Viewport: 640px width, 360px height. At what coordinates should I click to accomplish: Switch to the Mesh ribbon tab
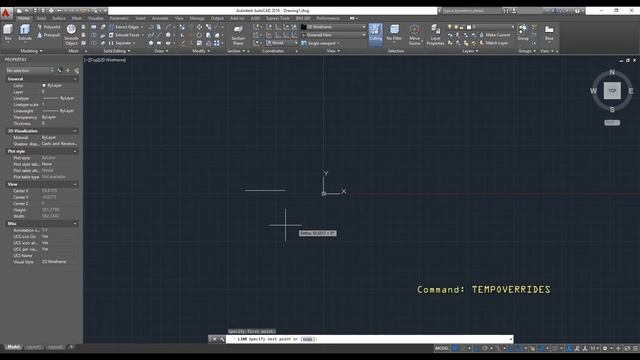[77, 18]
